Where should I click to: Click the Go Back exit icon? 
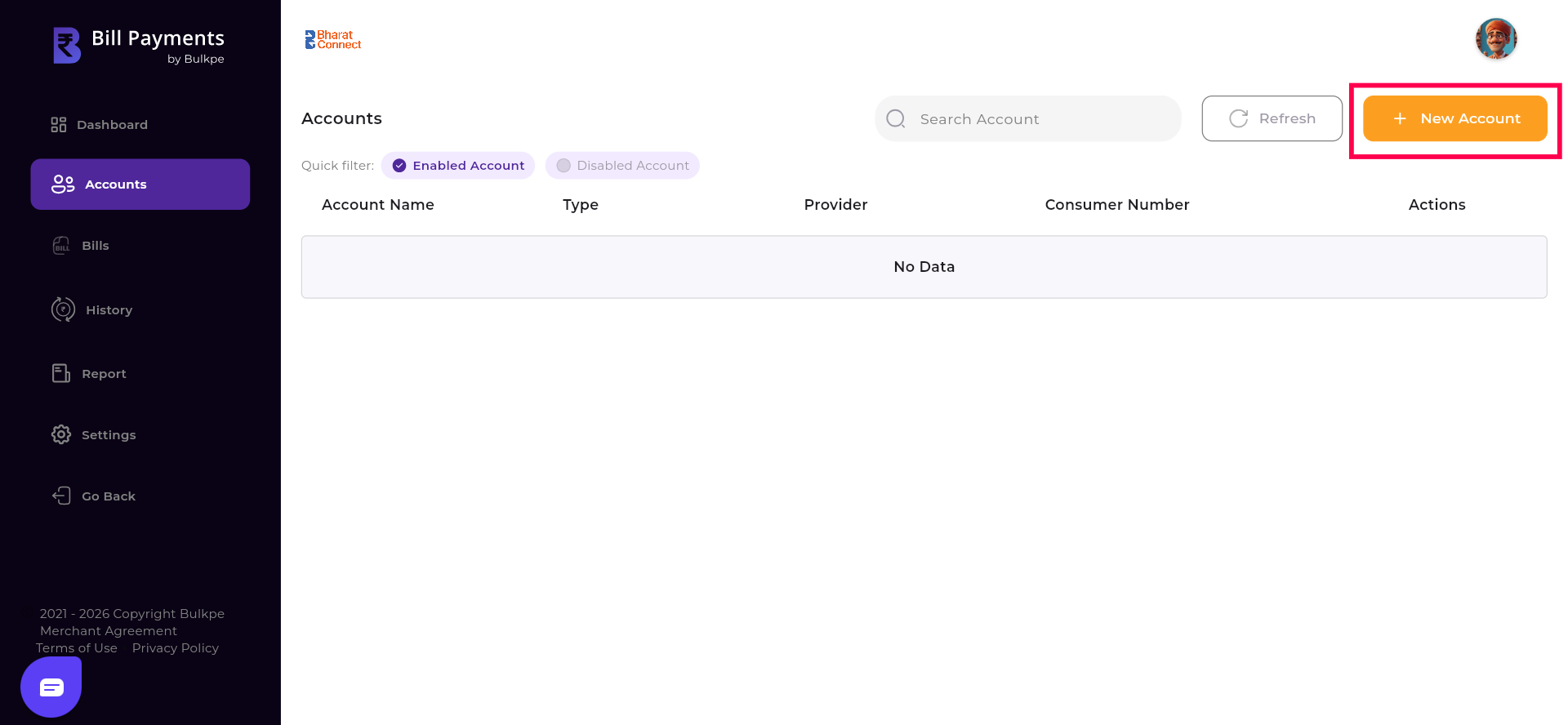tap(61, 496)
